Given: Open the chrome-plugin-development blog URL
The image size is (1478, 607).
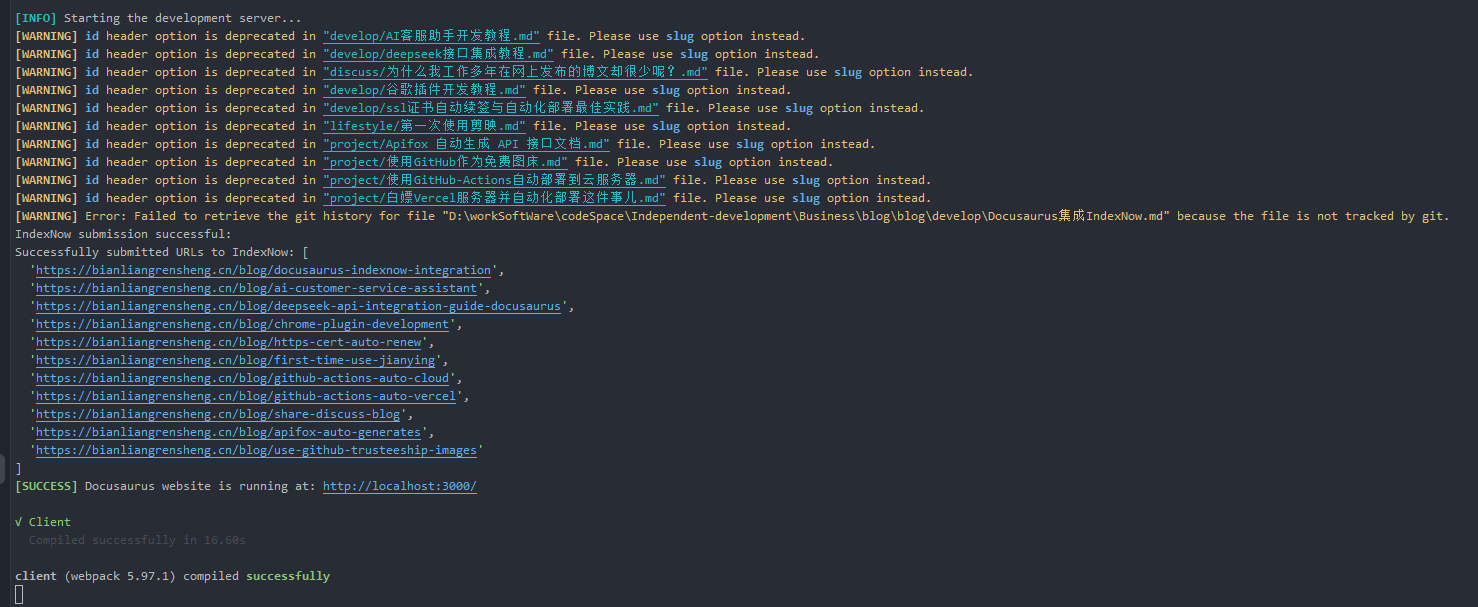Looking at the screenshot, I should 242,324.
